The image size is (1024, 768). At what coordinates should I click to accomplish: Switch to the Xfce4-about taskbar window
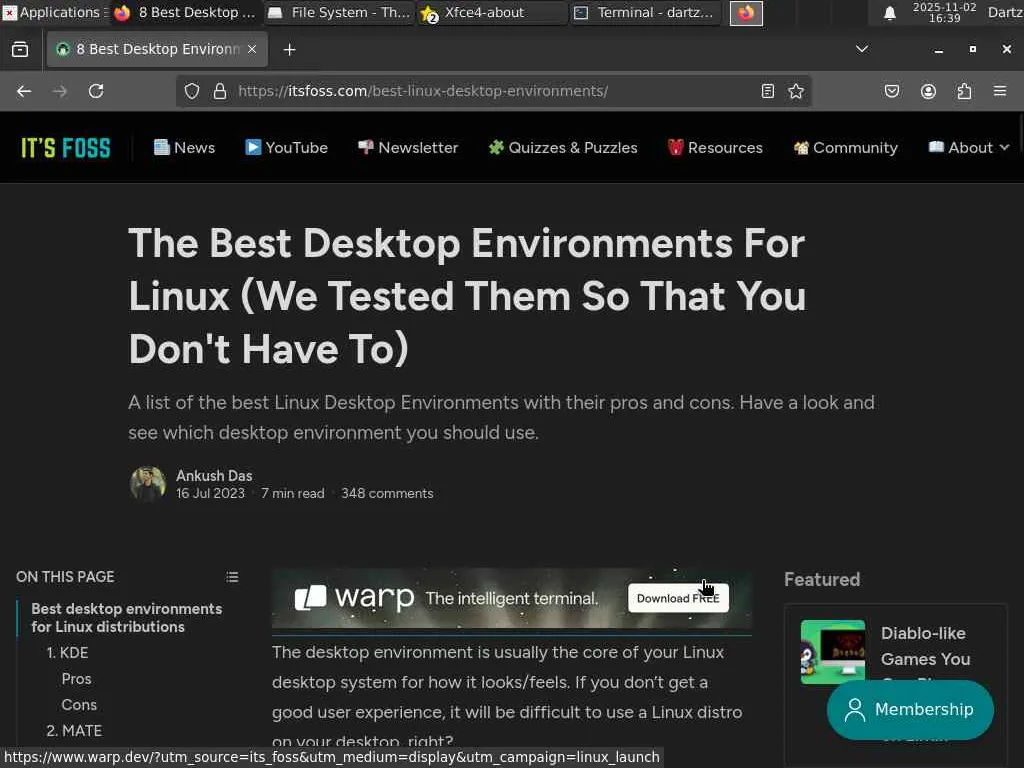click(x=492, y=12)
